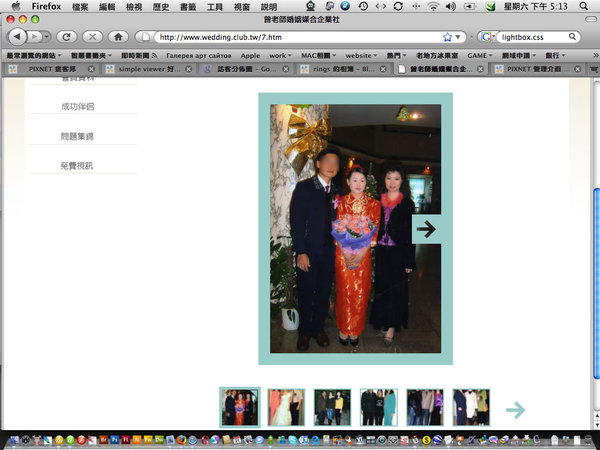Open the back/forward history dropdown
Viewport: 600px width, 450px height.
(46, 37)
